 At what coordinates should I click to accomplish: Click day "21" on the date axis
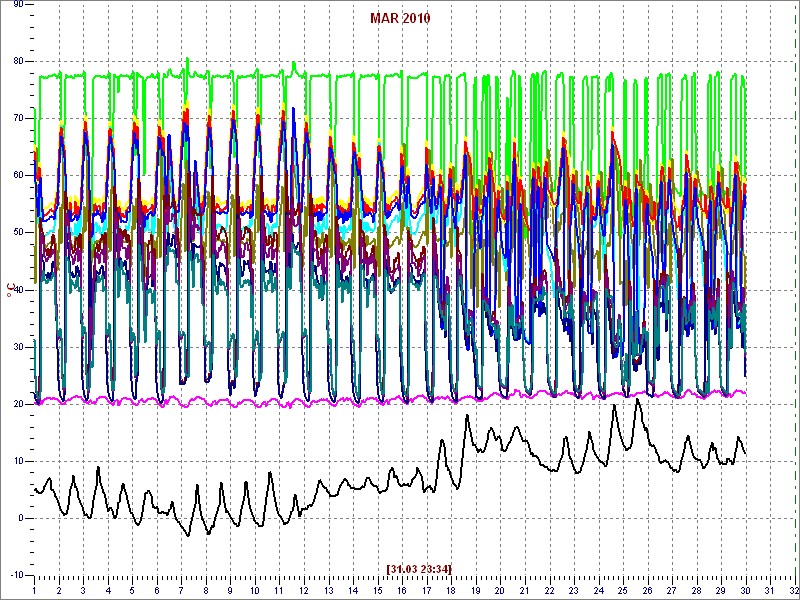click(524, 590)
